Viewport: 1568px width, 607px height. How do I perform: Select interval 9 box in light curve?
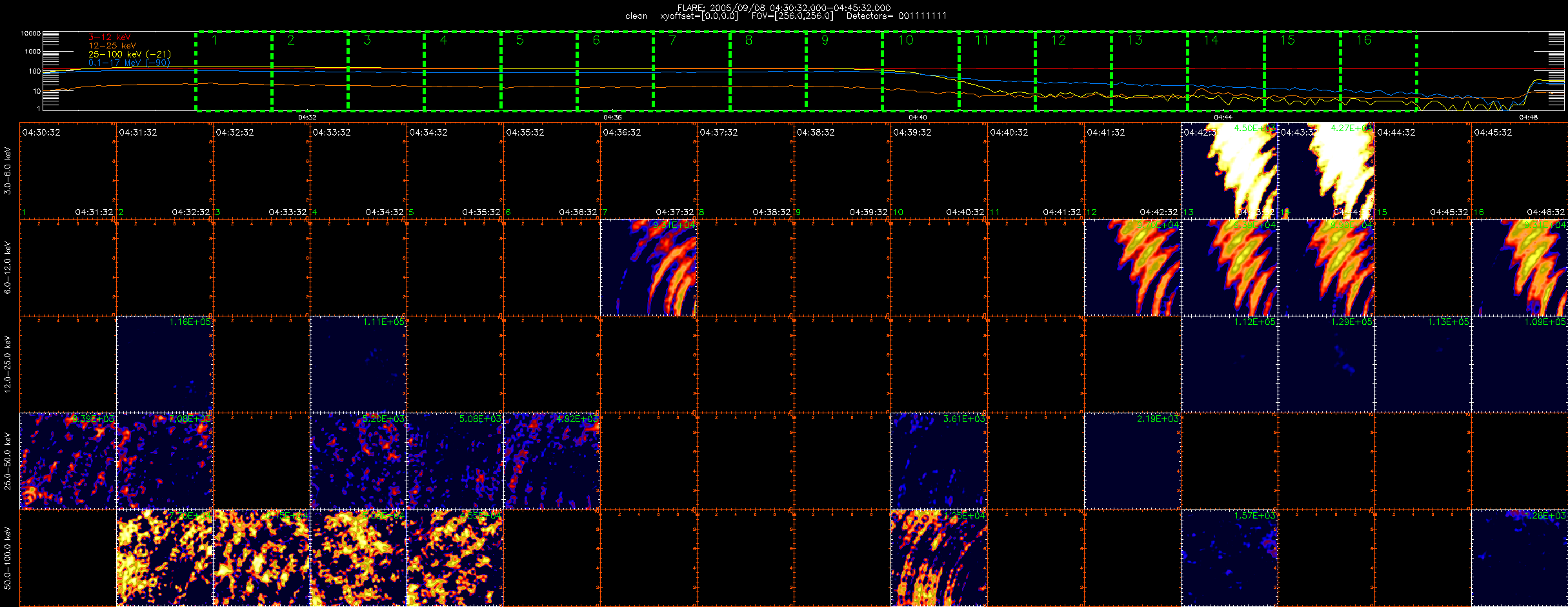tap(844, 71)
